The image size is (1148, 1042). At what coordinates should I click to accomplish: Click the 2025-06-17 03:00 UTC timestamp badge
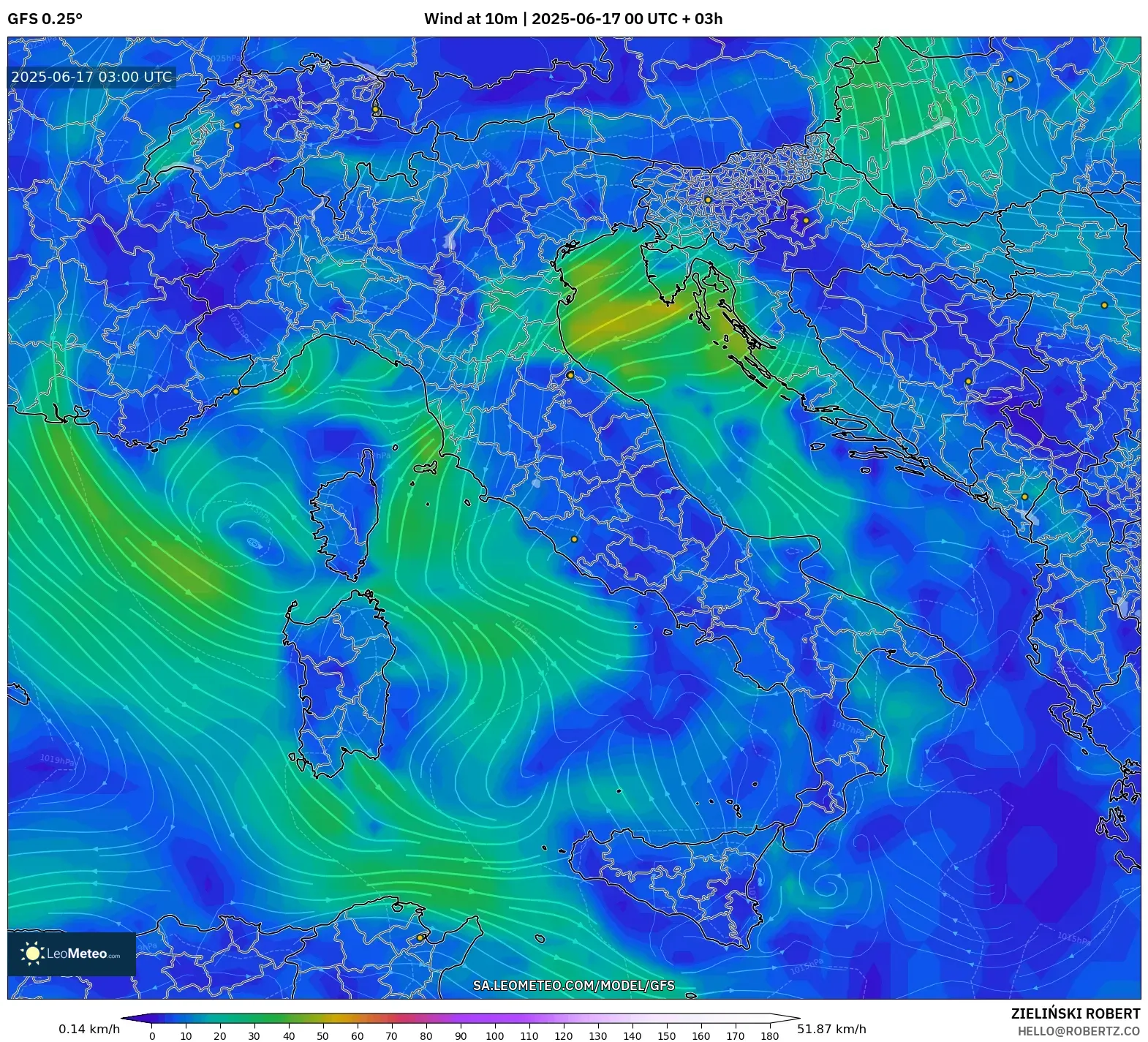[91, 78]
